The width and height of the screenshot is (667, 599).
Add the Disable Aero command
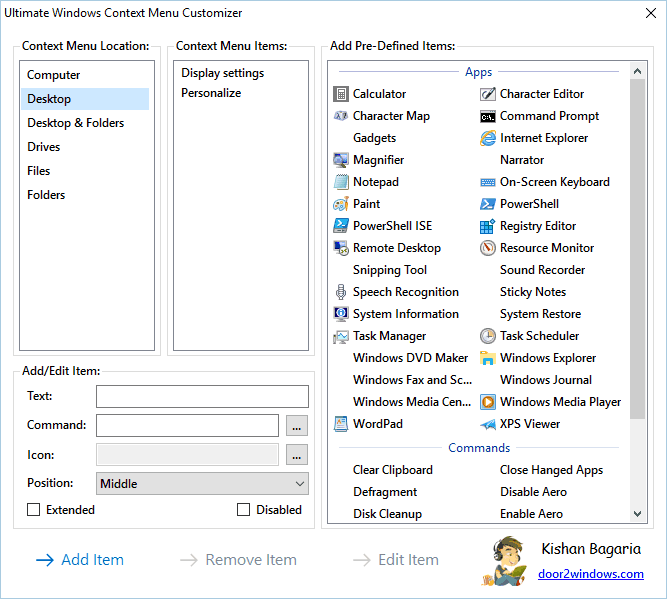[x=533, y=492]
